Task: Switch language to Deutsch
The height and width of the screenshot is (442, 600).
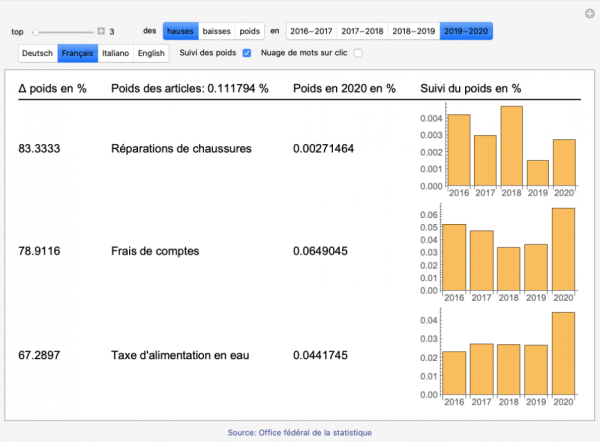Action: pyautogui.click(x=37, y=53)
